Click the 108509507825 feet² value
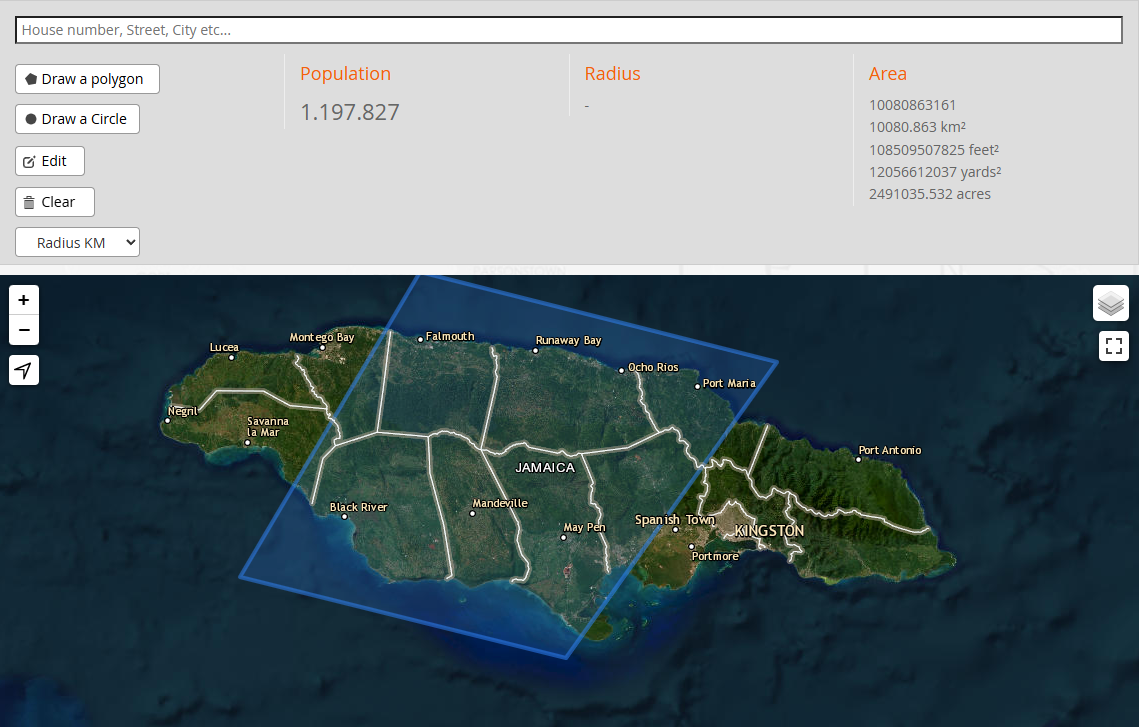Viewport: 1139px width, 727px height. (x=933, y=150)
